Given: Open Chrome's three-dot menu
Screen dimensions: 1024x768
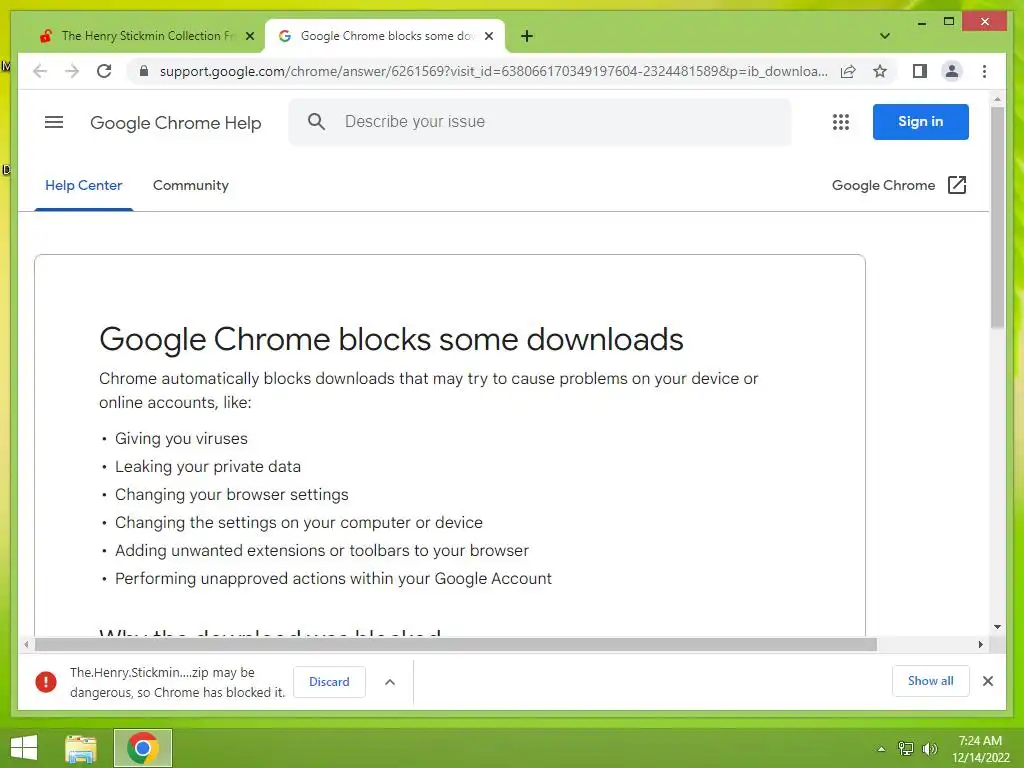Looking at the screenshot, I should pyautogui.click(x=984, y=71).
